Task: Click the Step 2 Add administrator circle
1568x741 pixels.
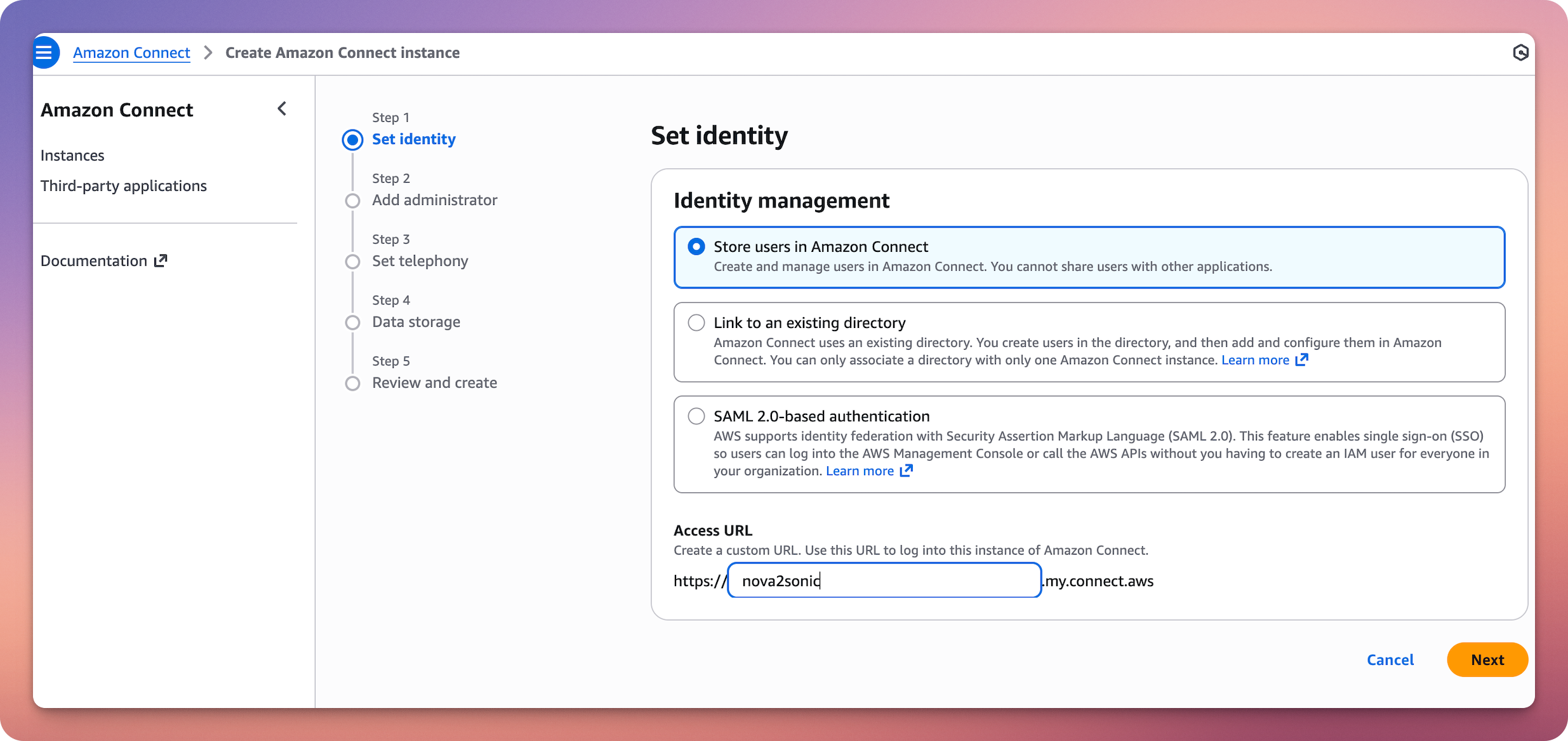Action: click(353, 200)
